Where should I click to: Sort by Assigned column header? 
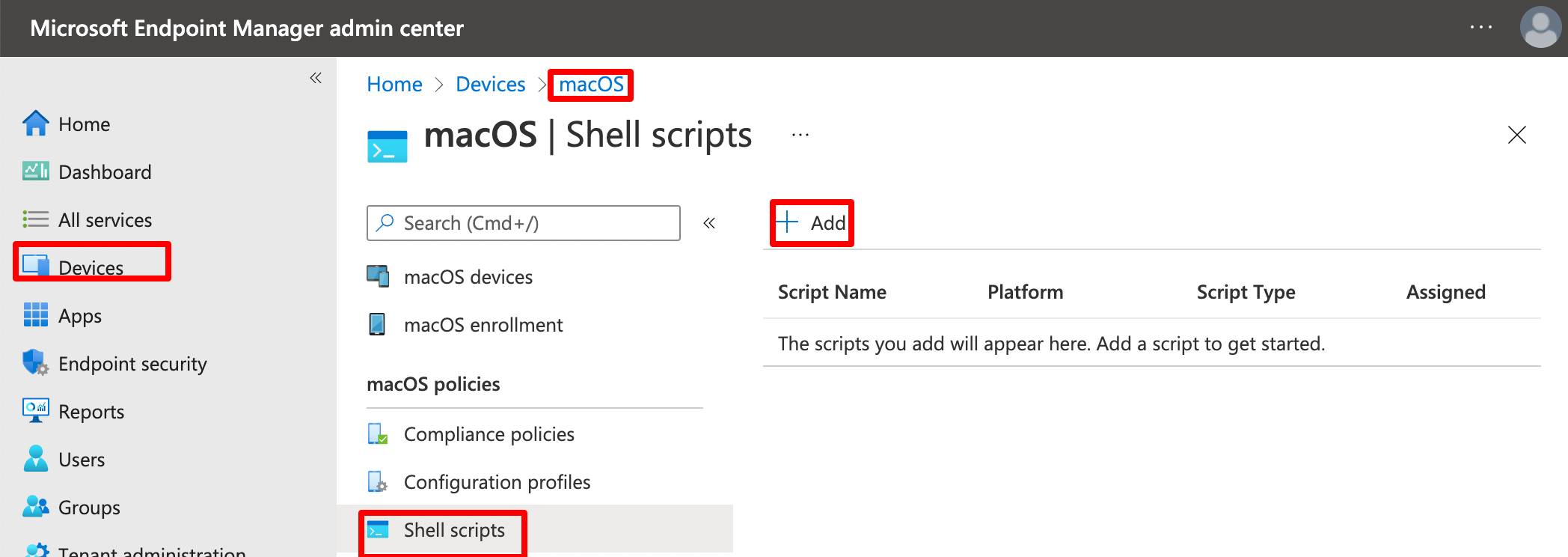pyautogui.click(x=1446, y=292)
